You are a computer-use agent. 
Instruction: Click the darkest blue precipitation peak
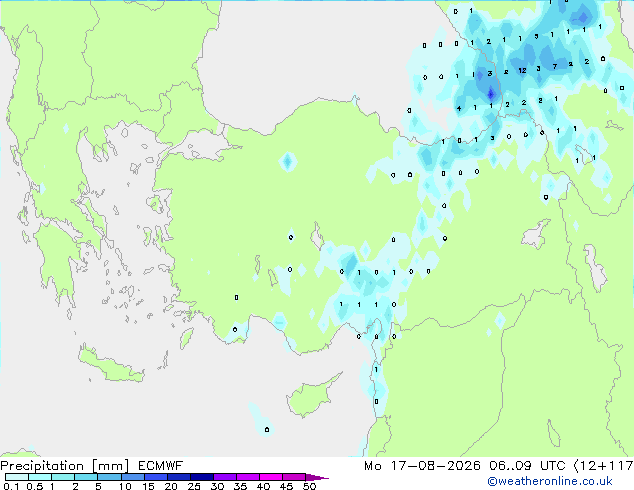tap(491, 94)
